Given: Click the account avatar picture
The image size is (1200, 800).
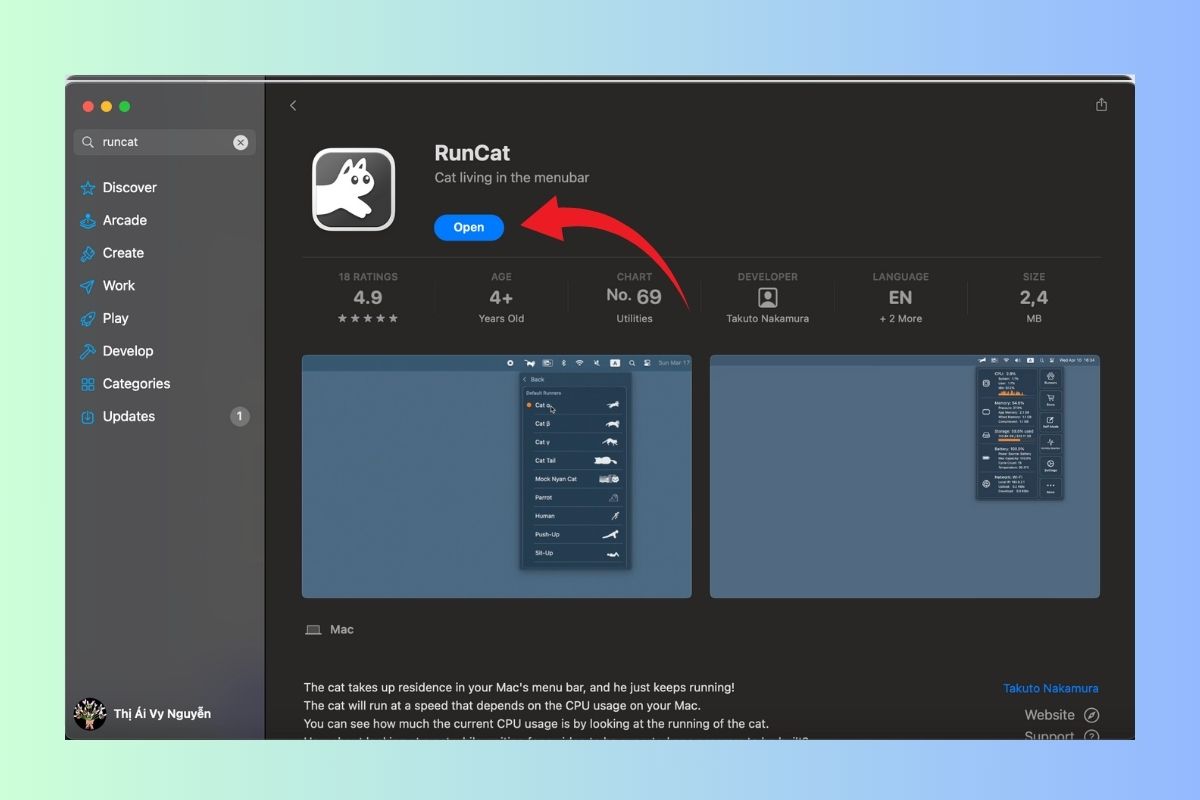Looking at the screenshot, I should tap(90, 714).
